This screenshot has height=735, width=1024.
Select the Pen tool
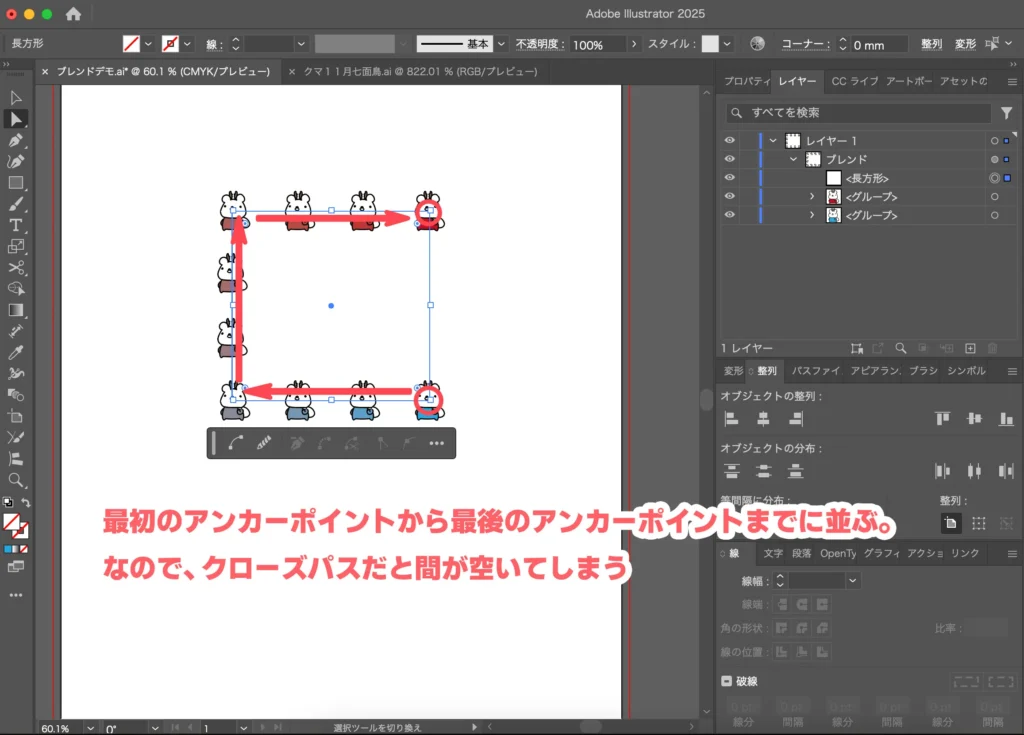[16, 140]
